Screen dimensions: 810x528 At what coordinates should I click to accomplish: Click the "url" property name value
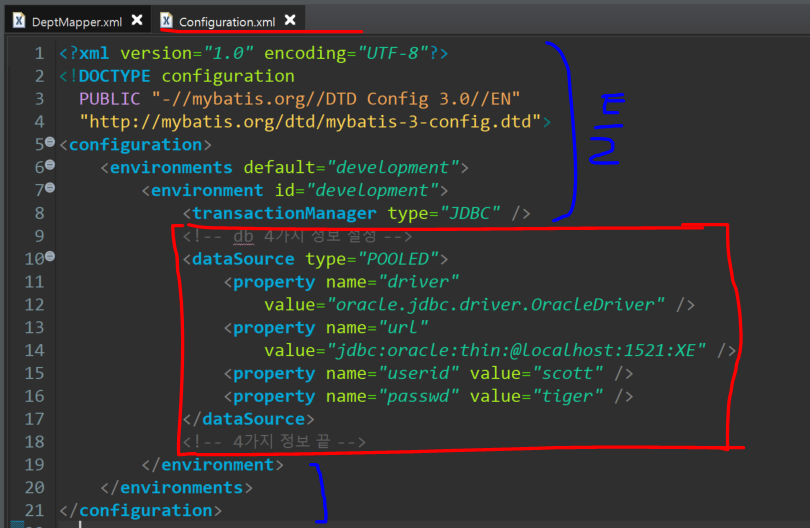pyautogui.click(x=403, y=328)
